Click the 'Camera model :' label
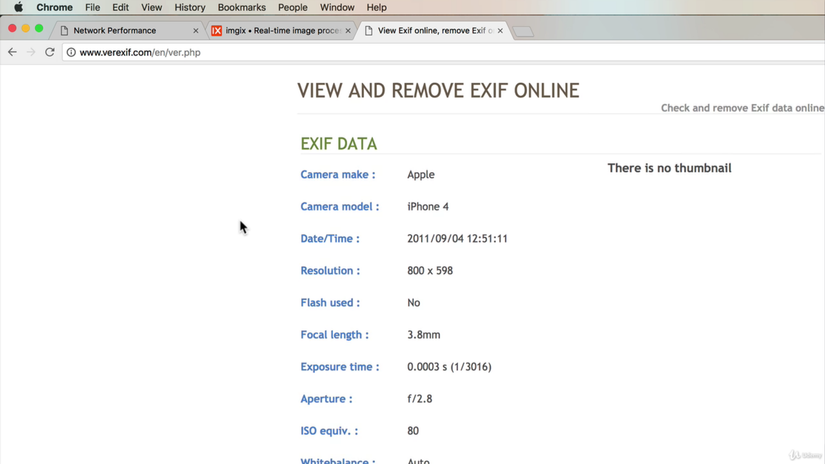The width and height of the screenshot is (825, 464). [x=339, y=206]
